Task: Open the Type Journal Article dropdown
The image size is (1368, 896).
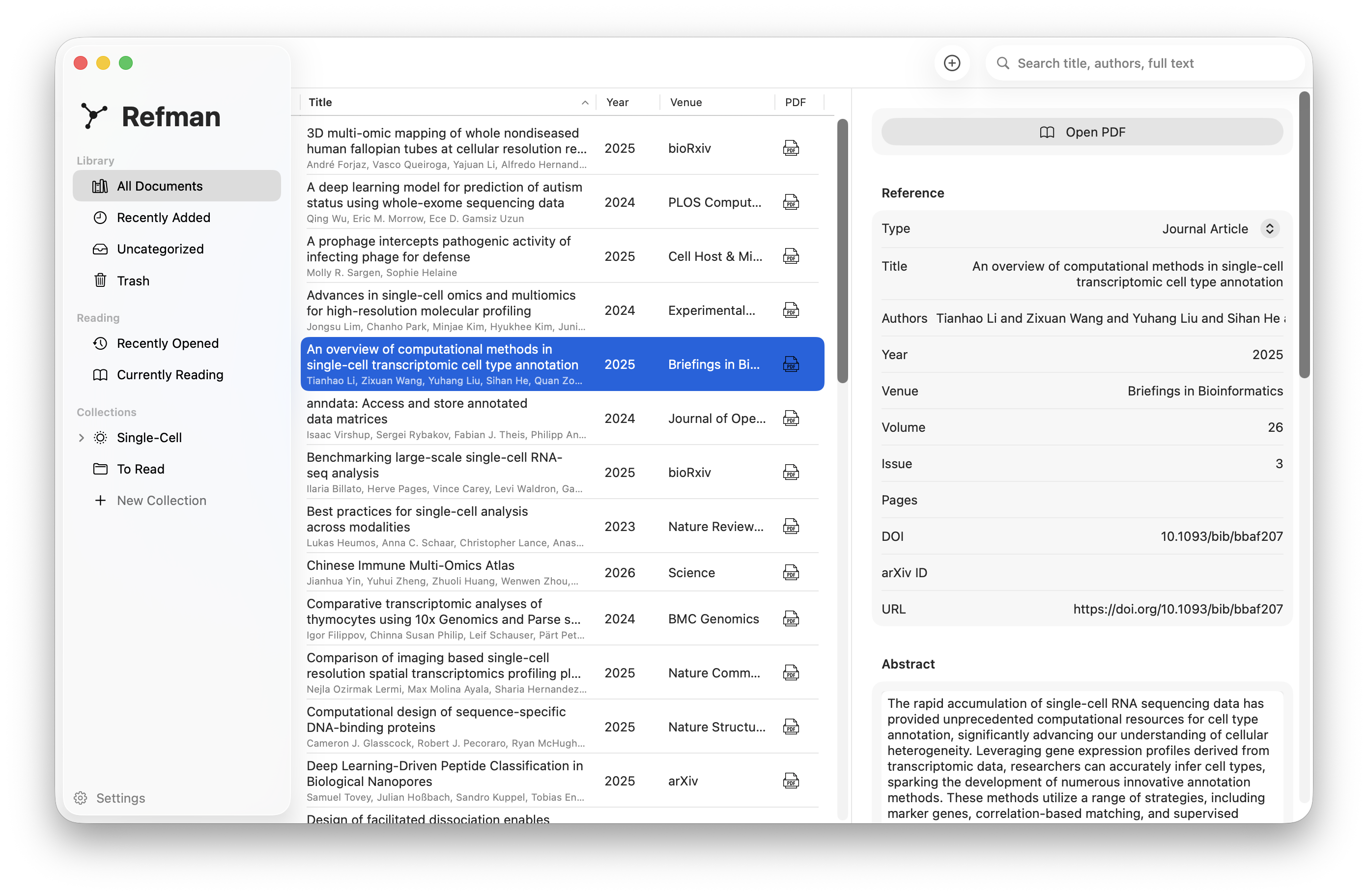Action: coord(1269,229)
